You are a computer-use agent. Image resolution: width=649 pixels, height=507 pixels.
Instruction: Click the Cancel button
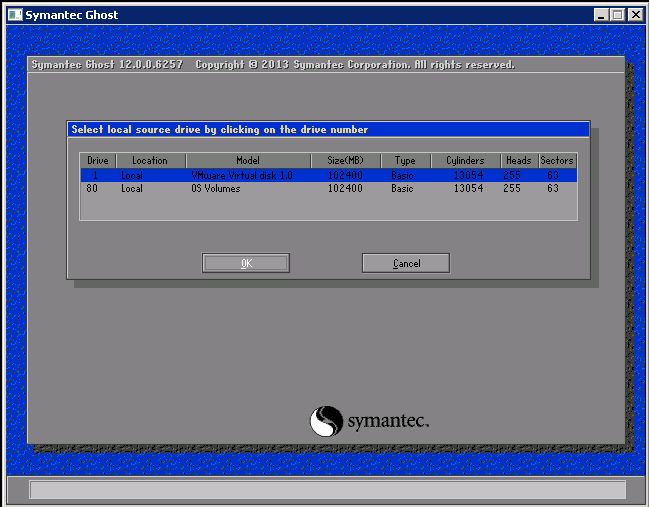tap(406, 263)
